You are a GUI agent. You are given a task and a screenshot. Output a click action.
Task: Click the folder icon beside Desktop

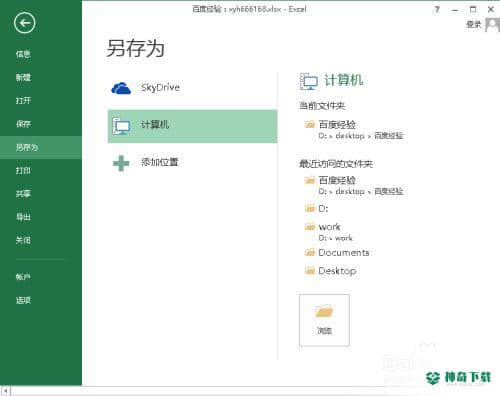click(310, 271)
